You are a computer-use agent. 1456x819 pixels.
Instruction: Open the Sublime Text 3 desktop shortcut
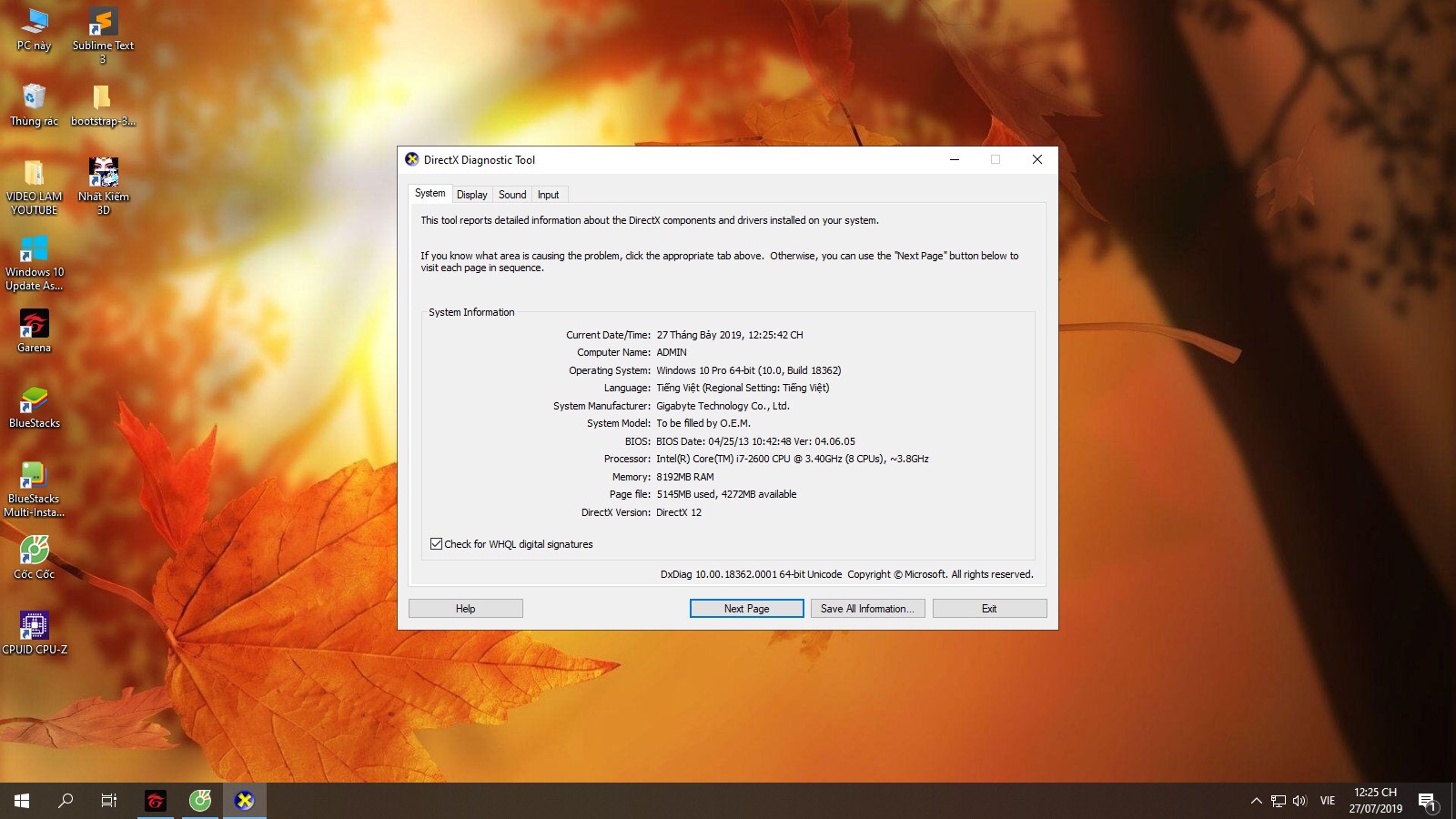pos(103,23)
